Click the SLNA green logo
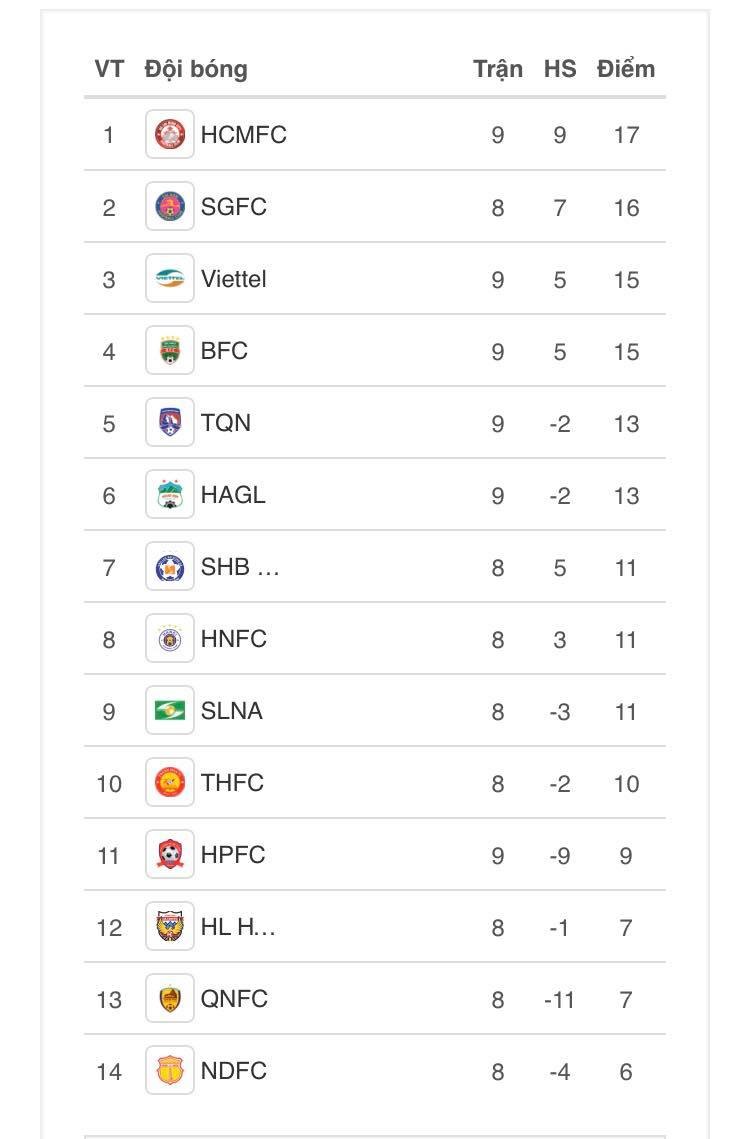 point(169,710)
